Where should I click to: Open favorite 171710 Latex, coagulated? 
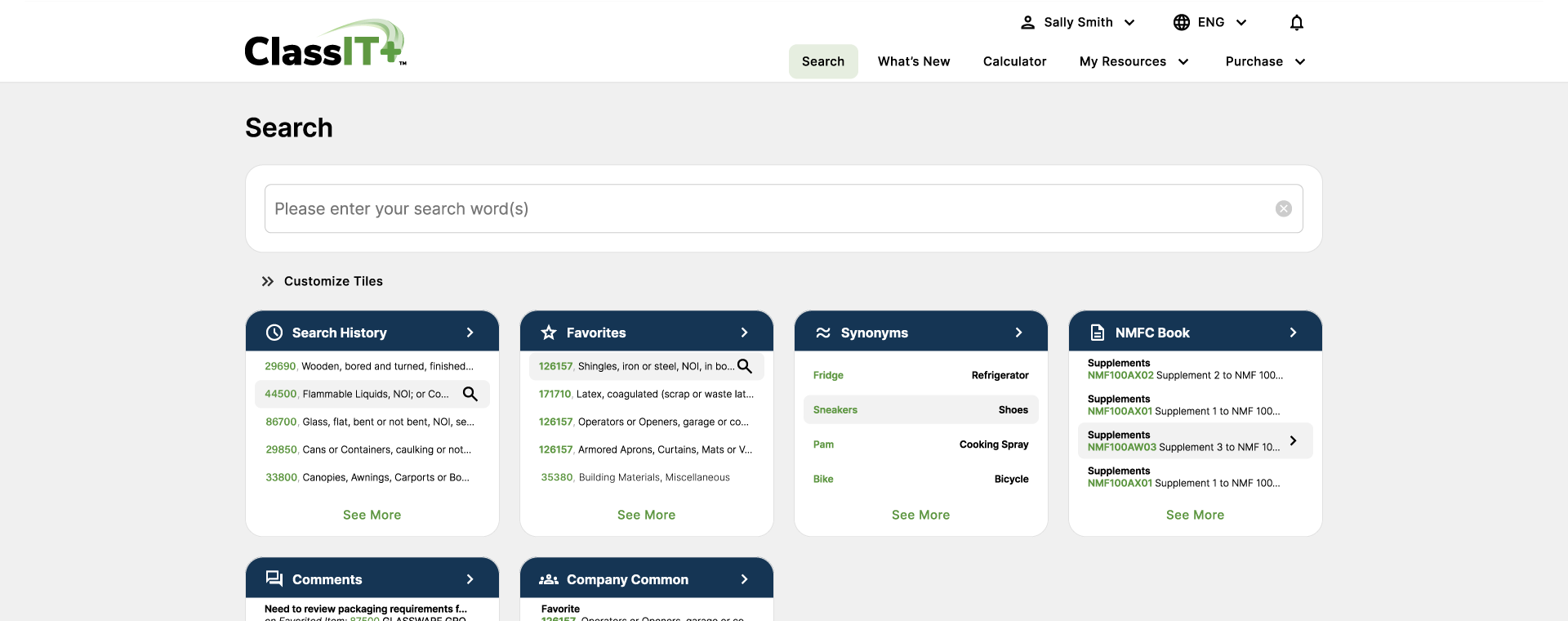point(647,394)
